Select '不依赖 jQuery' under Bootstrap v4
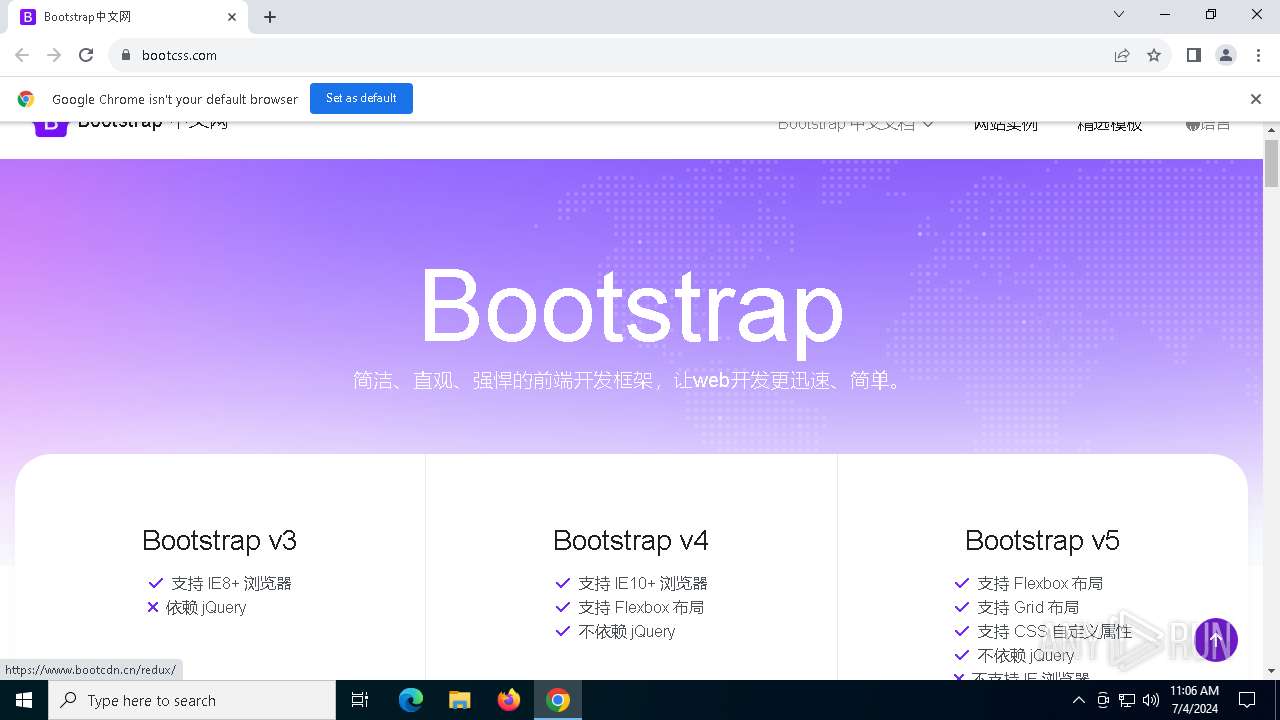The image size is (1280, 720). 627,631
